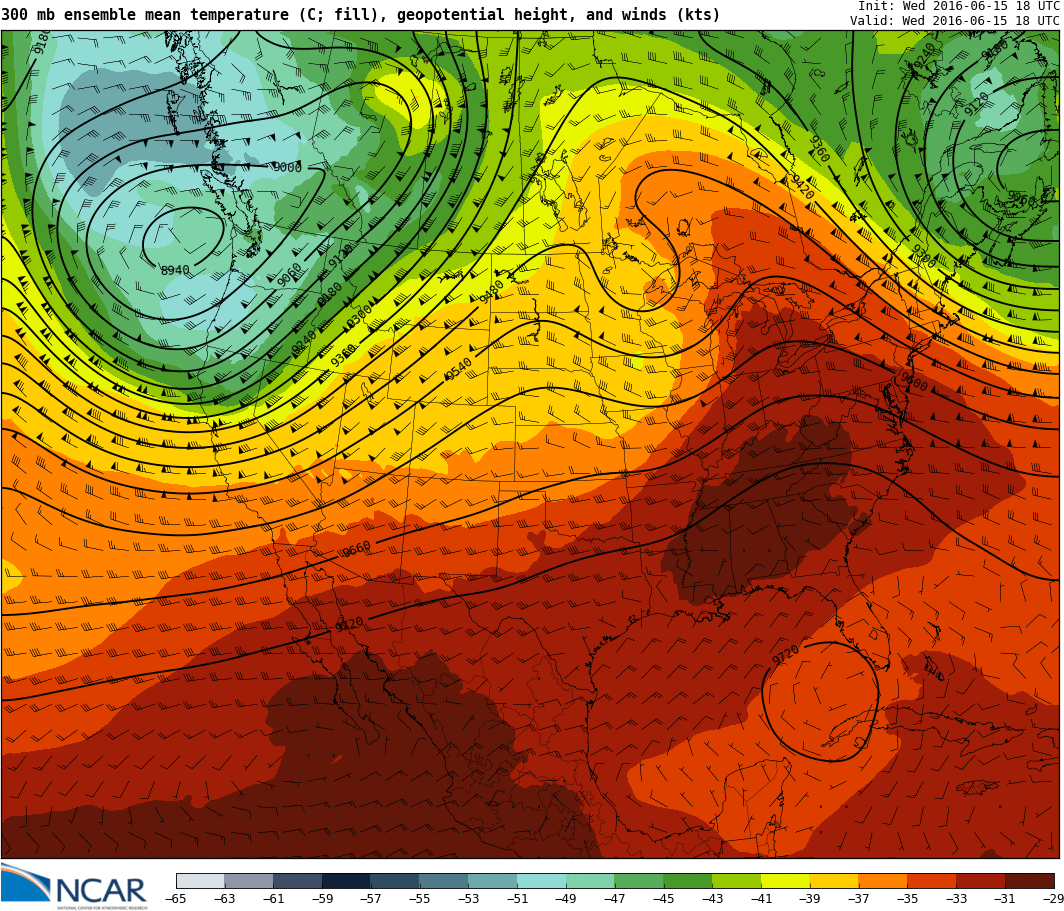Click the -49 legend tick label

(x=566, y=899)
